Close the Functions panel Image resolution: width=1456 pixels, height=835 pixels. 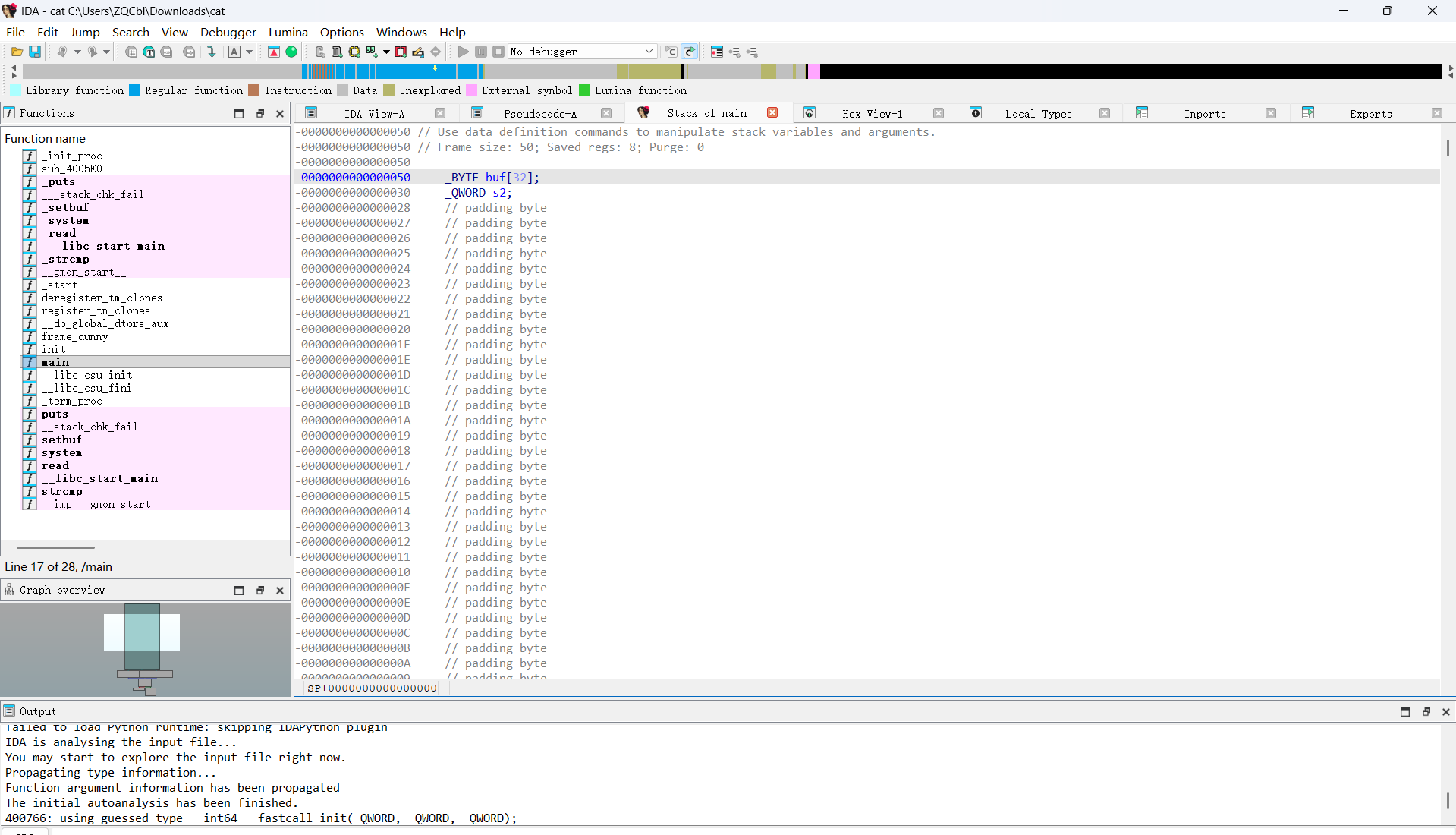(x=280, y=114)
